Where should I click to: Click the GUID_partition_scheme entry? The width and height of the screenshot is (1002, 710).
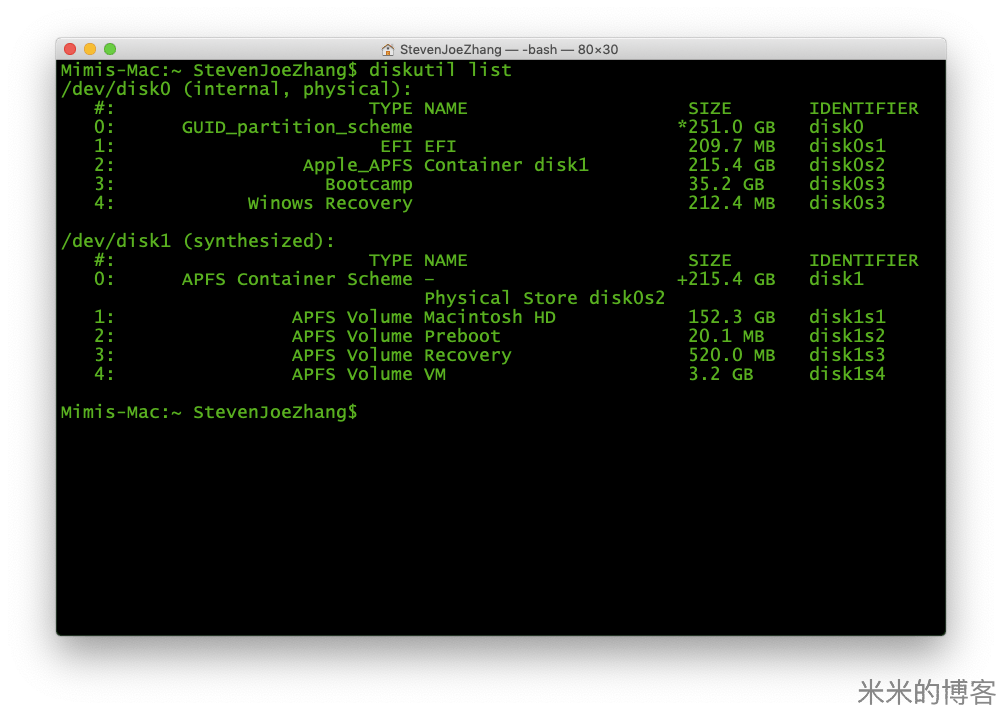(297, 127)
